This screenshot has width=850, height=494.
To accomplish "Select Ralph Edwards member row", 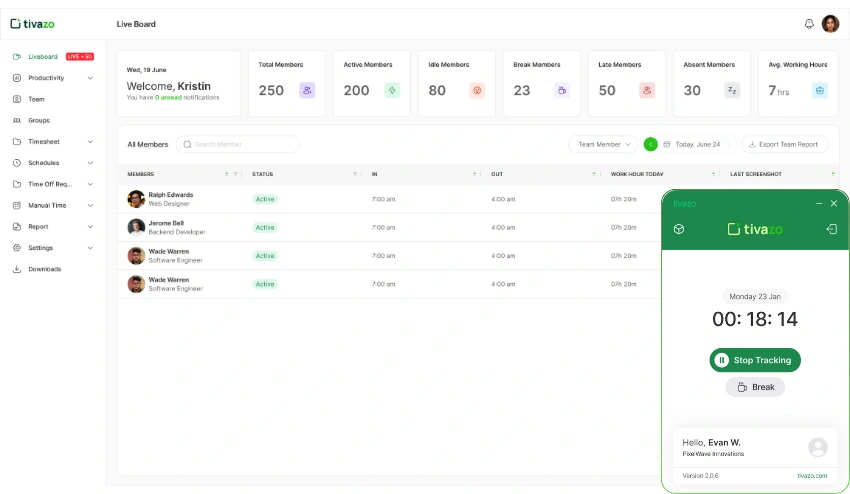I will pos(389,199).
